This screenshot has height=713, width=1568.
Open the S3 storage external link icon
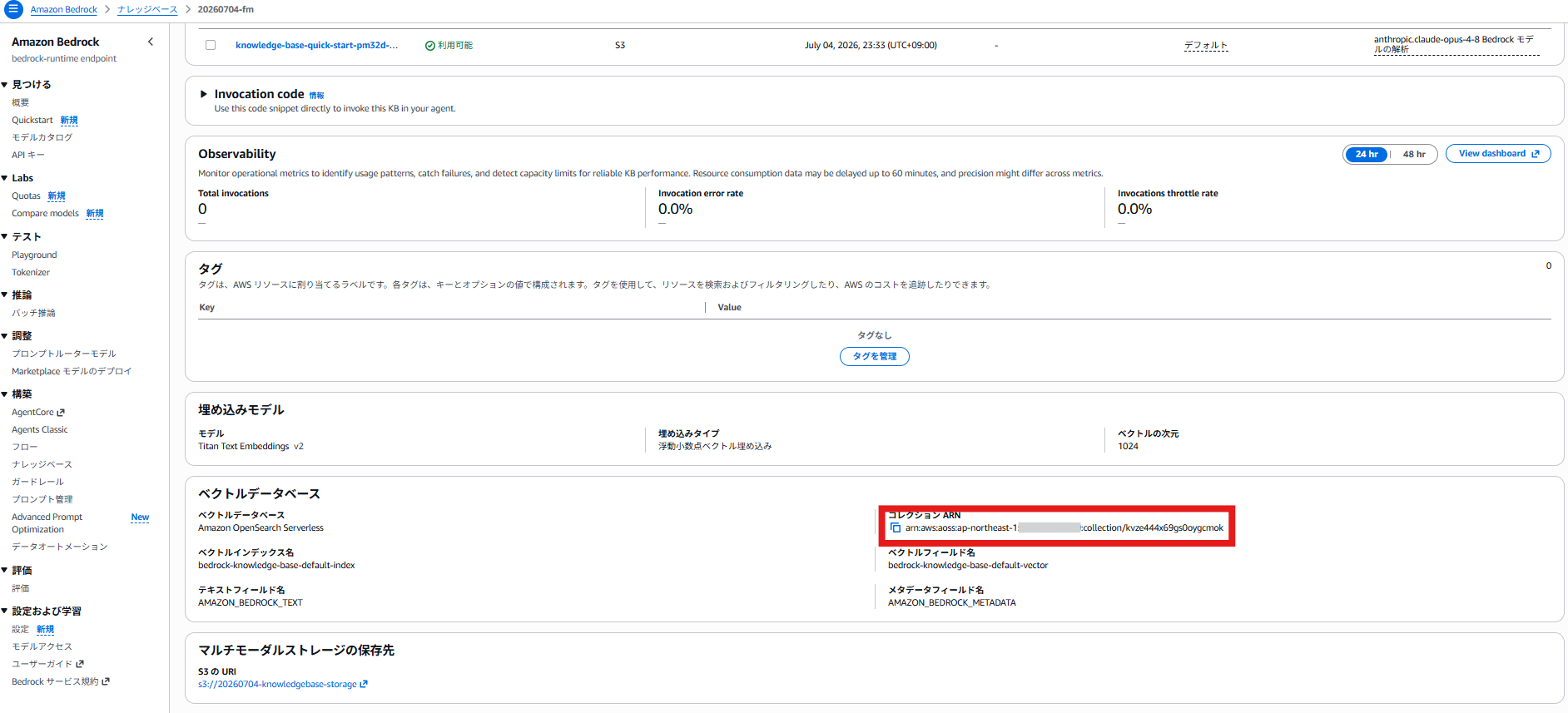coord(364,685)
